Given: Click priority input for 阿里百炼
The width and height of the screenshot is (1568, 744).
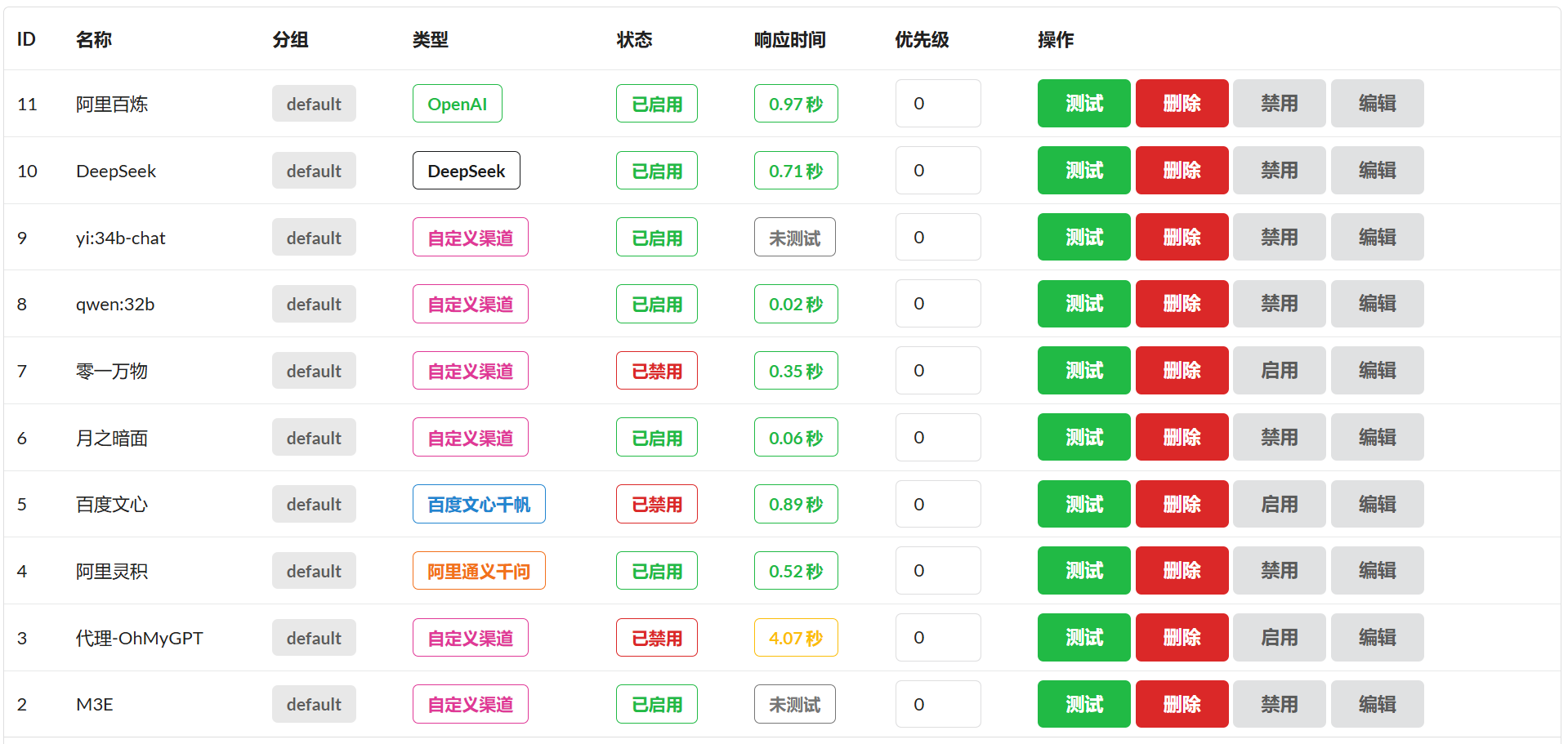Looking at the screenshot, I should pos(937,104).
